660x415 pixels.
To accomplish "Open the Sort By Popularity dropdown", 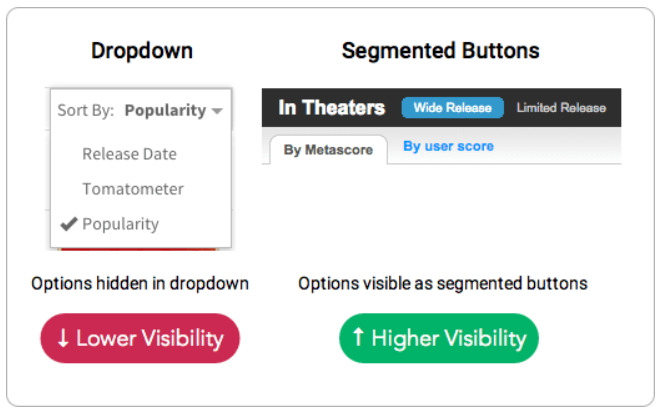I will [x=140, y=110].
